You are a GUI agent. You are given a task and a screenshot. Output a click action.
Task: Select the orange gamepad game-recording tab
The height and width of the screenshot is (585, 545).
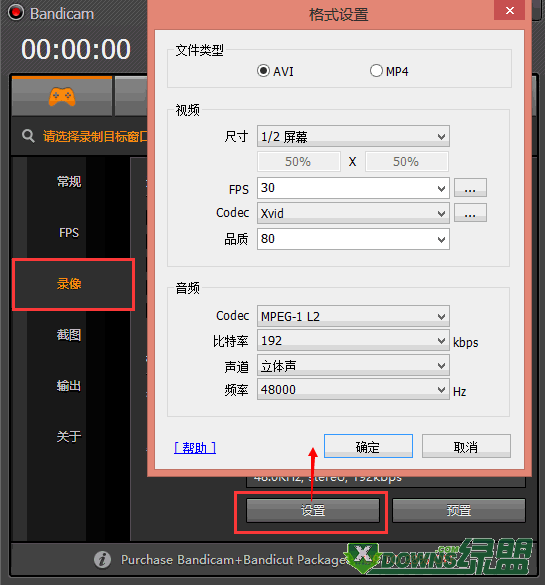[62, 96]
